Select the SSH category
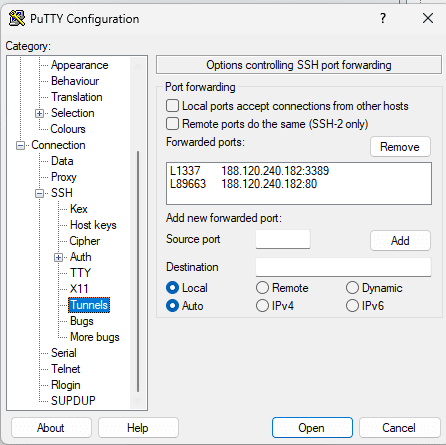446x445 pixels. [x=62, y=193]
